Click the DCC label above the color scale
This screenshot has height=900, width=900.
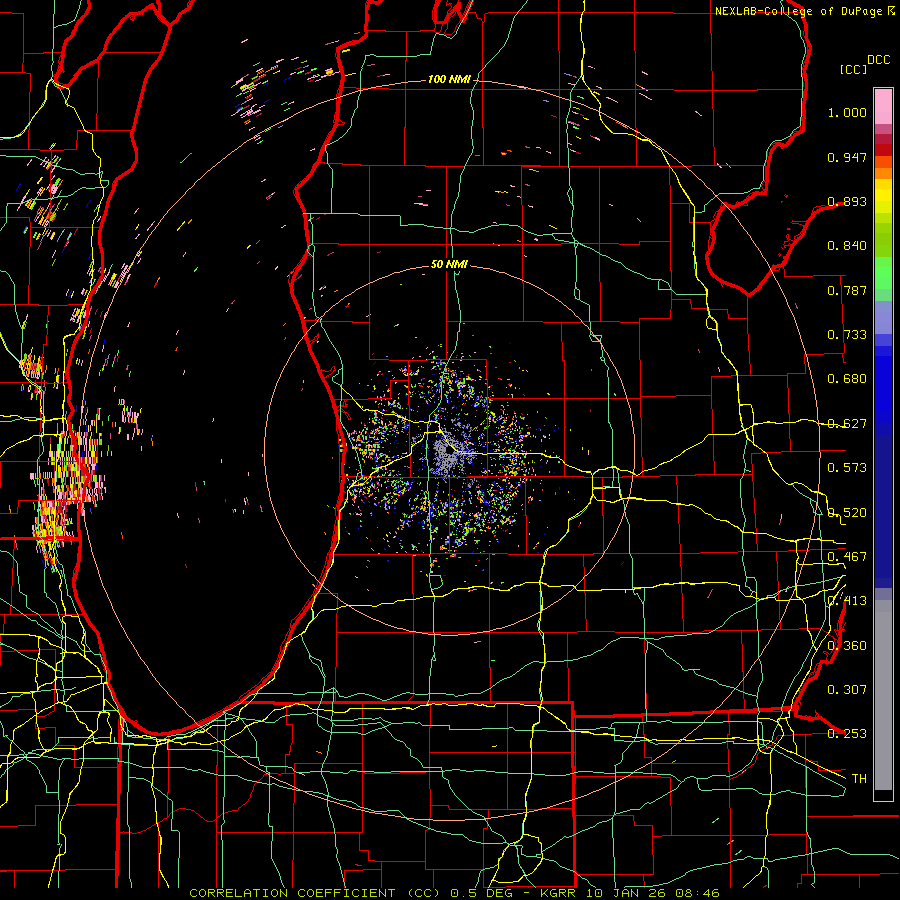[879, 60]
